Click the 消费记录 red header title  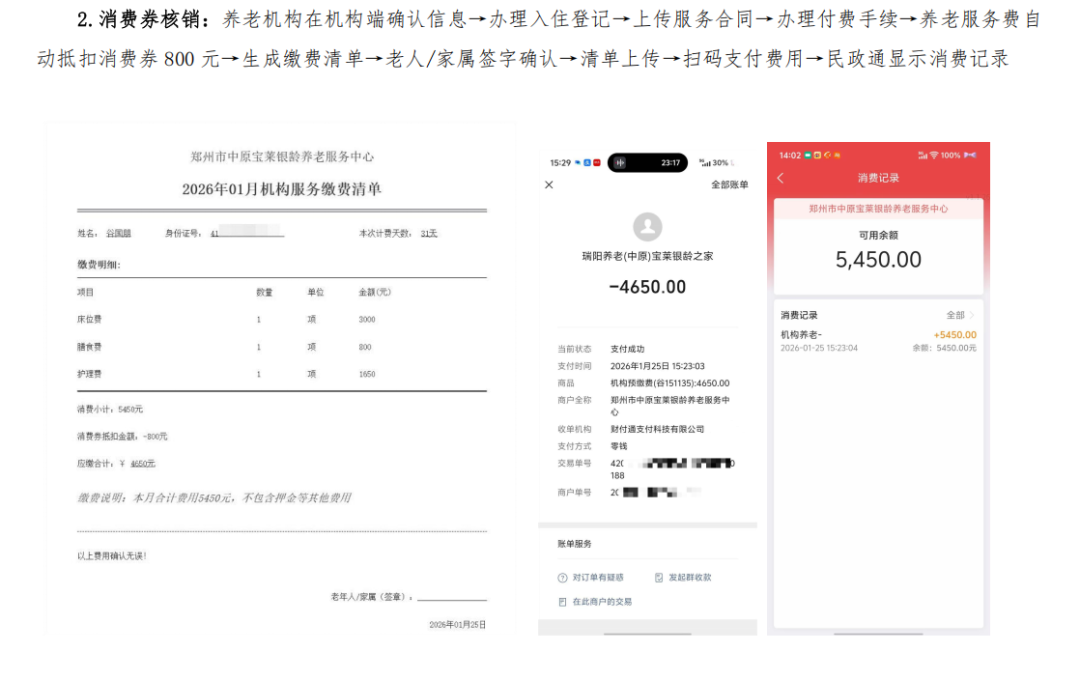pyautogui.click(x=878, y=178)
